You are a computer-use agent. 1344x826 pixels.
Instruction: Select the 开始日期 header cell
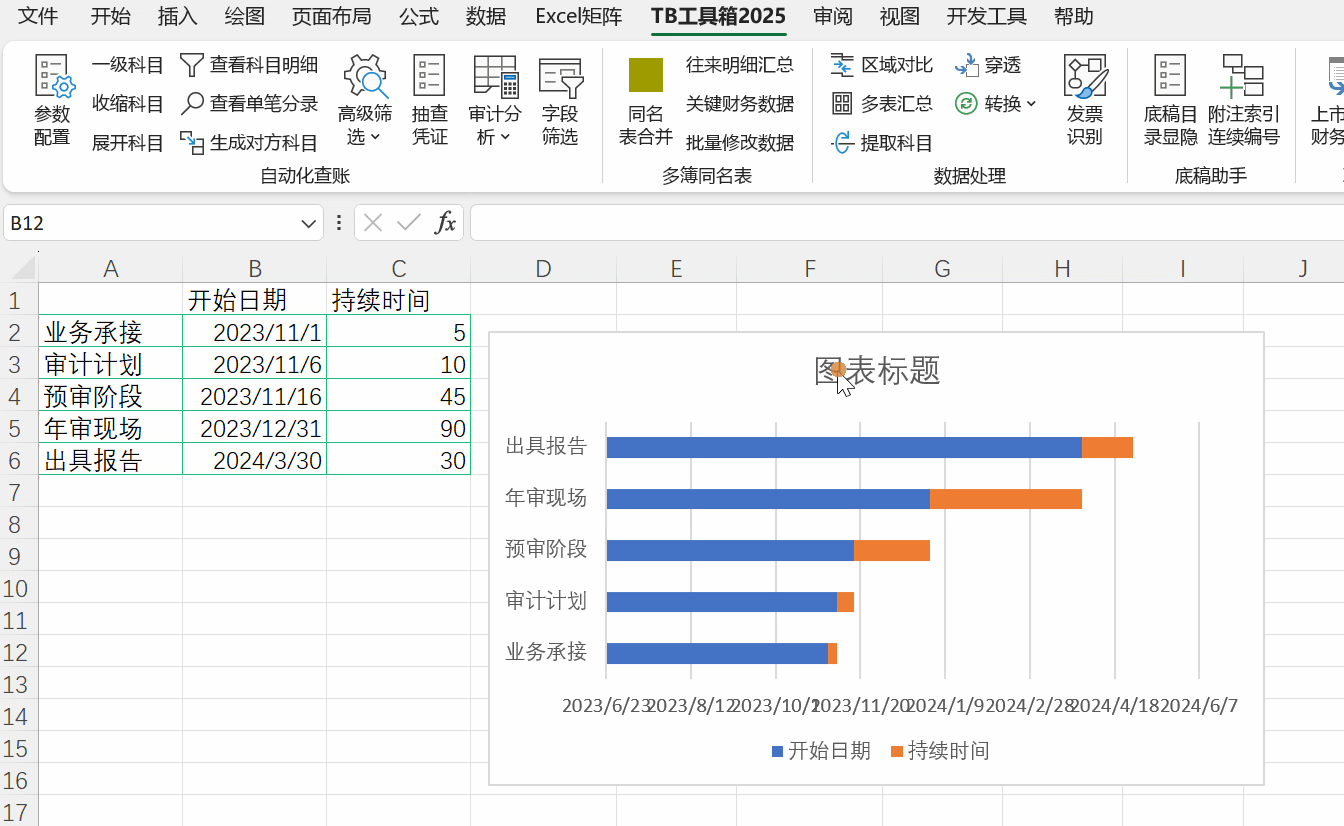(x=255, y=300)
